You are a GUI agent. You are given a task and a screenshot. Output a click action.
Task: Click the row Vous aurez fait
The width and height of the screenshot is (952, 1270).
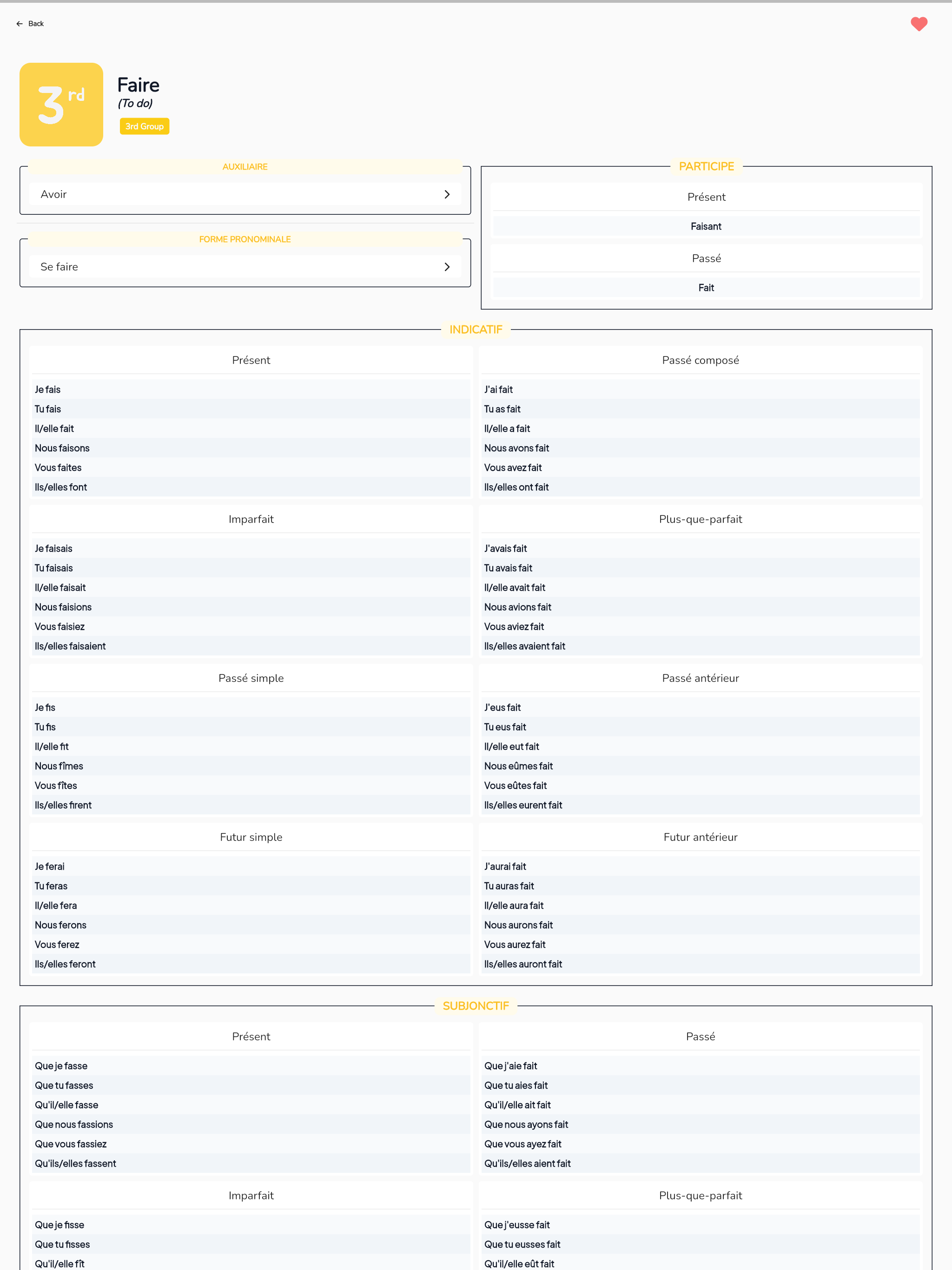(701, 945)
